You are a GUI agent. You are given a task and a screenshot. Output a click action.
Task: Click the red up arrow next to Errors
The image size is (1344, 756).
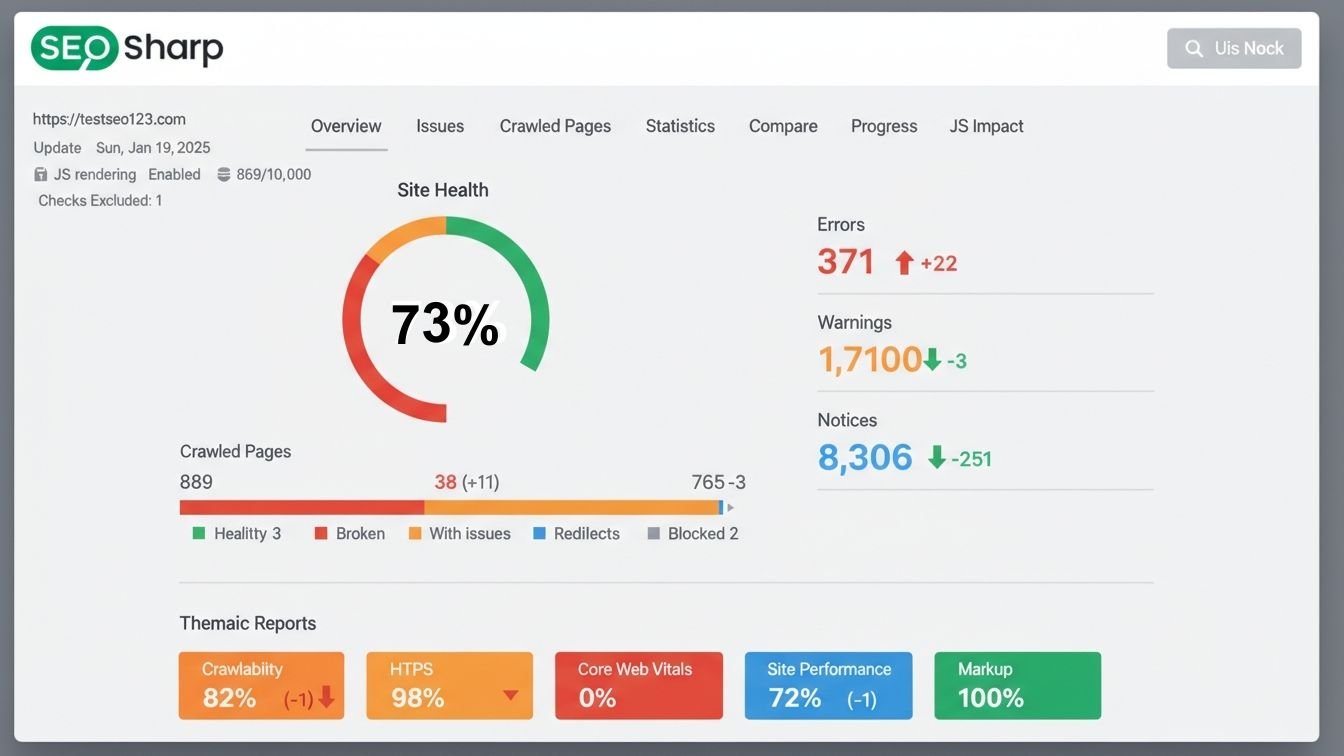[x=903, y=262]
